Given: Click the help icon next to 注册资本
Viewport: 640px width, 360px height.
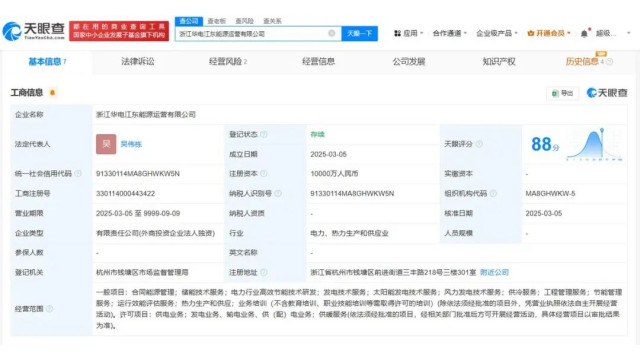Looking at the screenshot, I should click(264, 173).
